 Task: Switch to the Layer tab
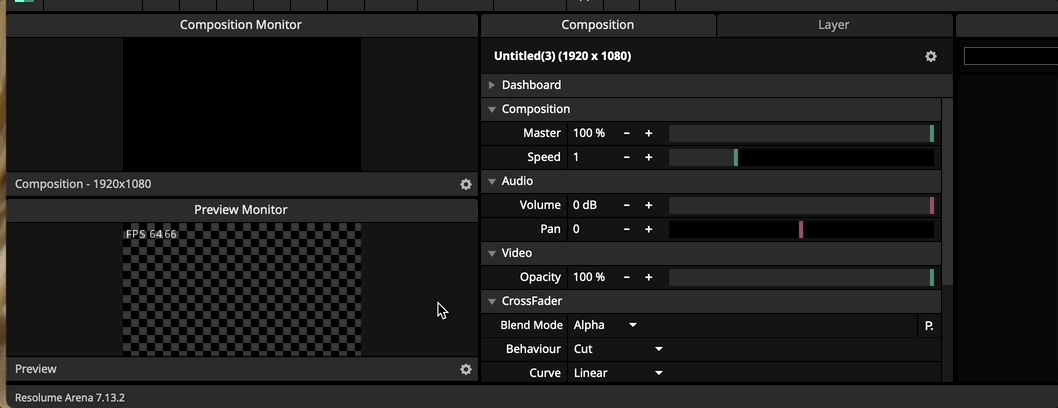[833, 25]
